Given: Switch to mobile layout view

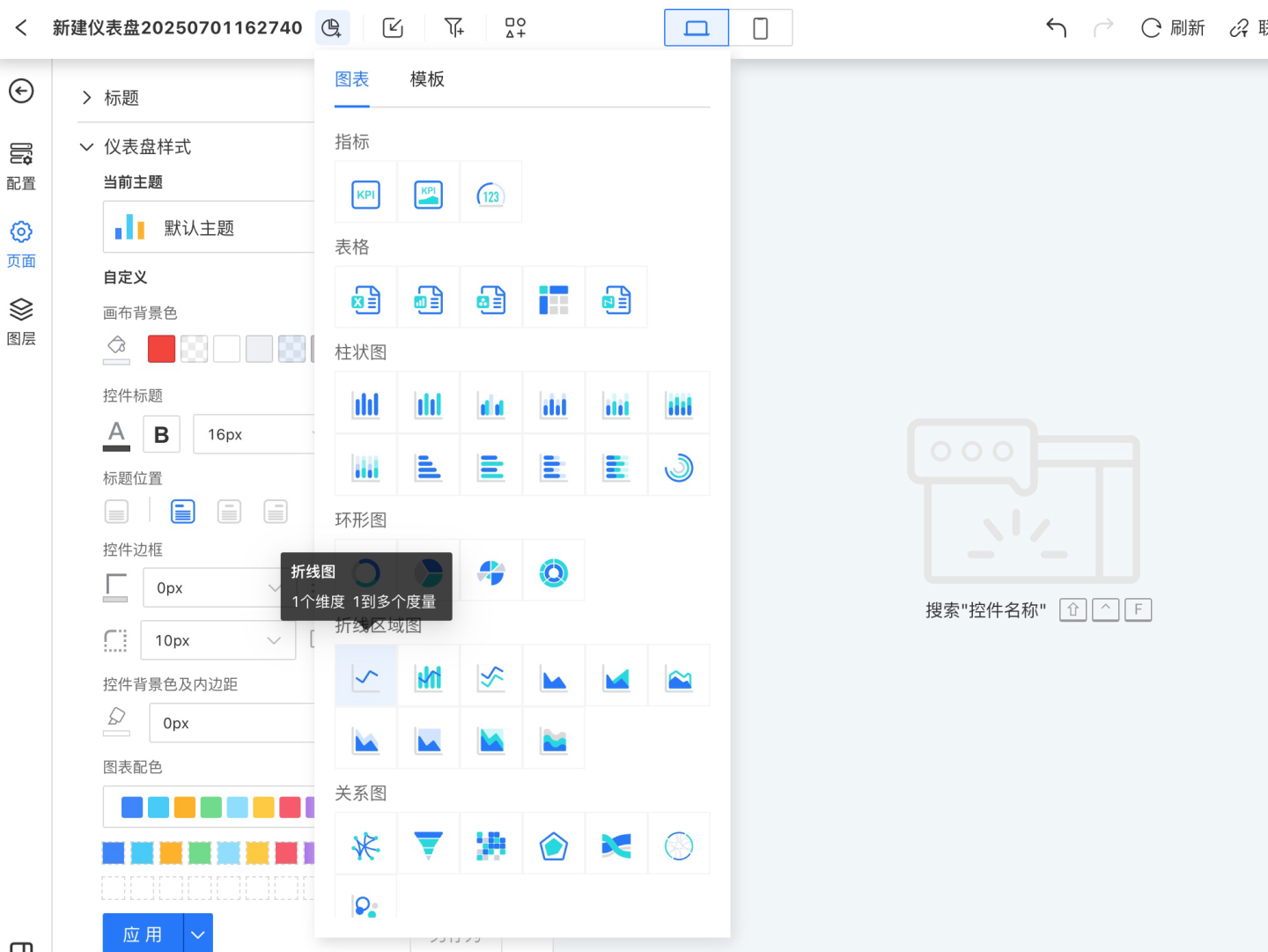Looking at the screenshot, I should coord(761,28).
